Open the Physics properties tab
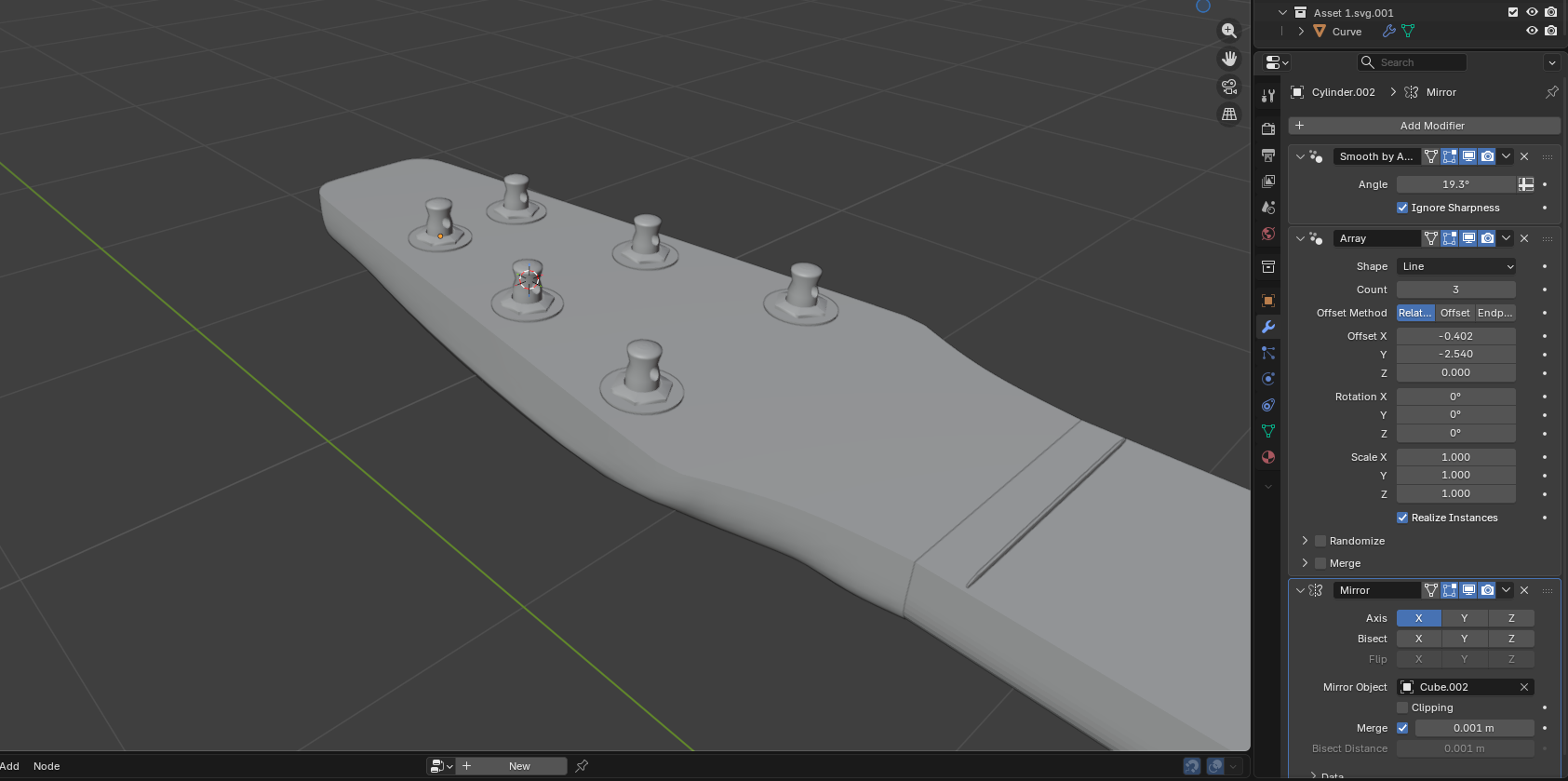 click(1267, 379)
